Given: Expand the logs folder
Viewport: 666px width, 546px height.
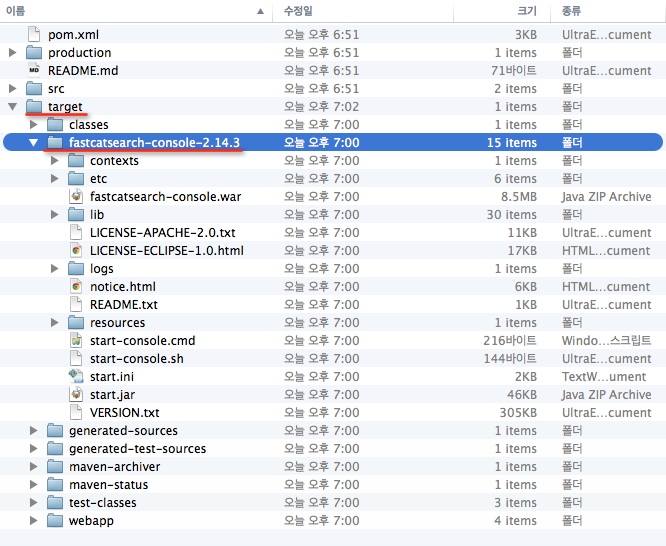Looking at the screenshot, I should (54, 269).
